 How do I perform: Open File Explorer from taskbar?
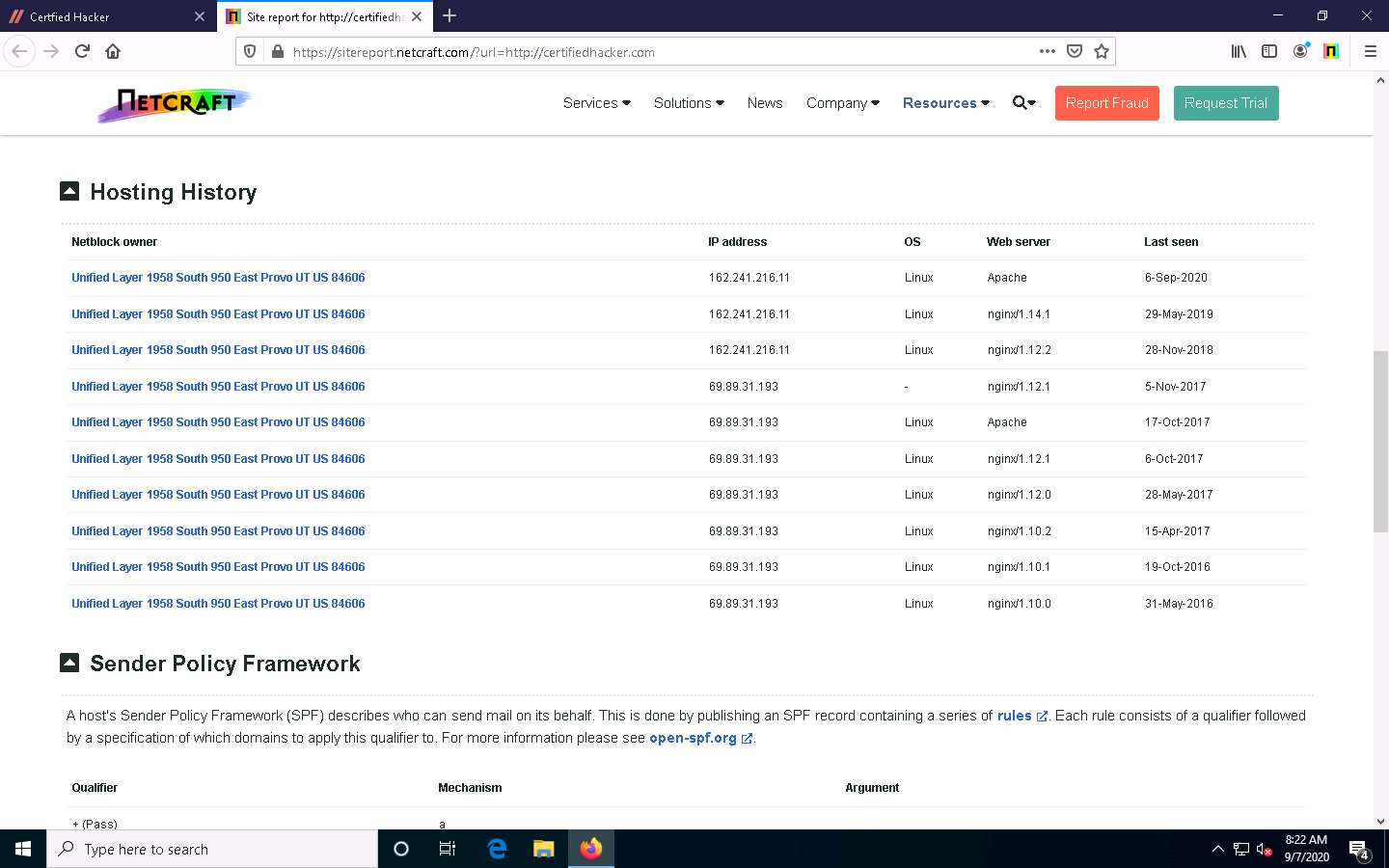(x=544, y=849)
